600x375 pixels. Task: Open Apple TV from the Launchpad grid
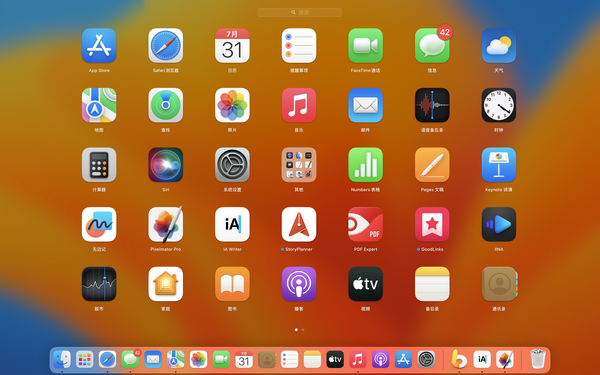tap(365, 284)
